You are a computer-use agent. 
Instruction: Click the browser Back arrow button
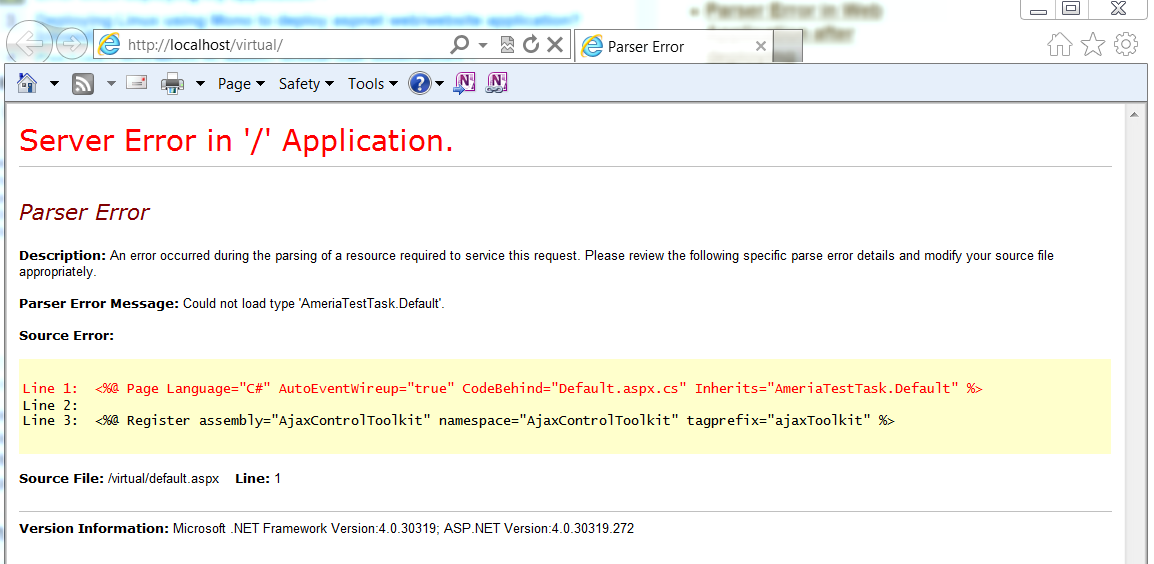[29, 45]
